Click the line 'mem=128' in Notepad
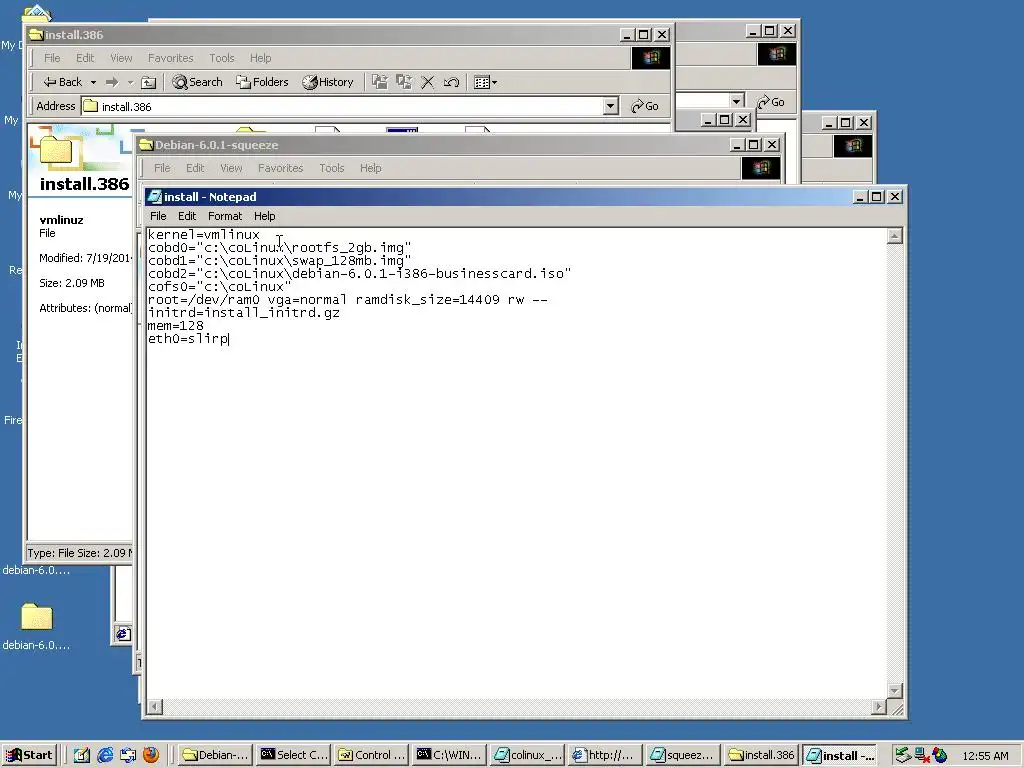1024x768 pixels. pyautogui.click(x=176, y=325)
